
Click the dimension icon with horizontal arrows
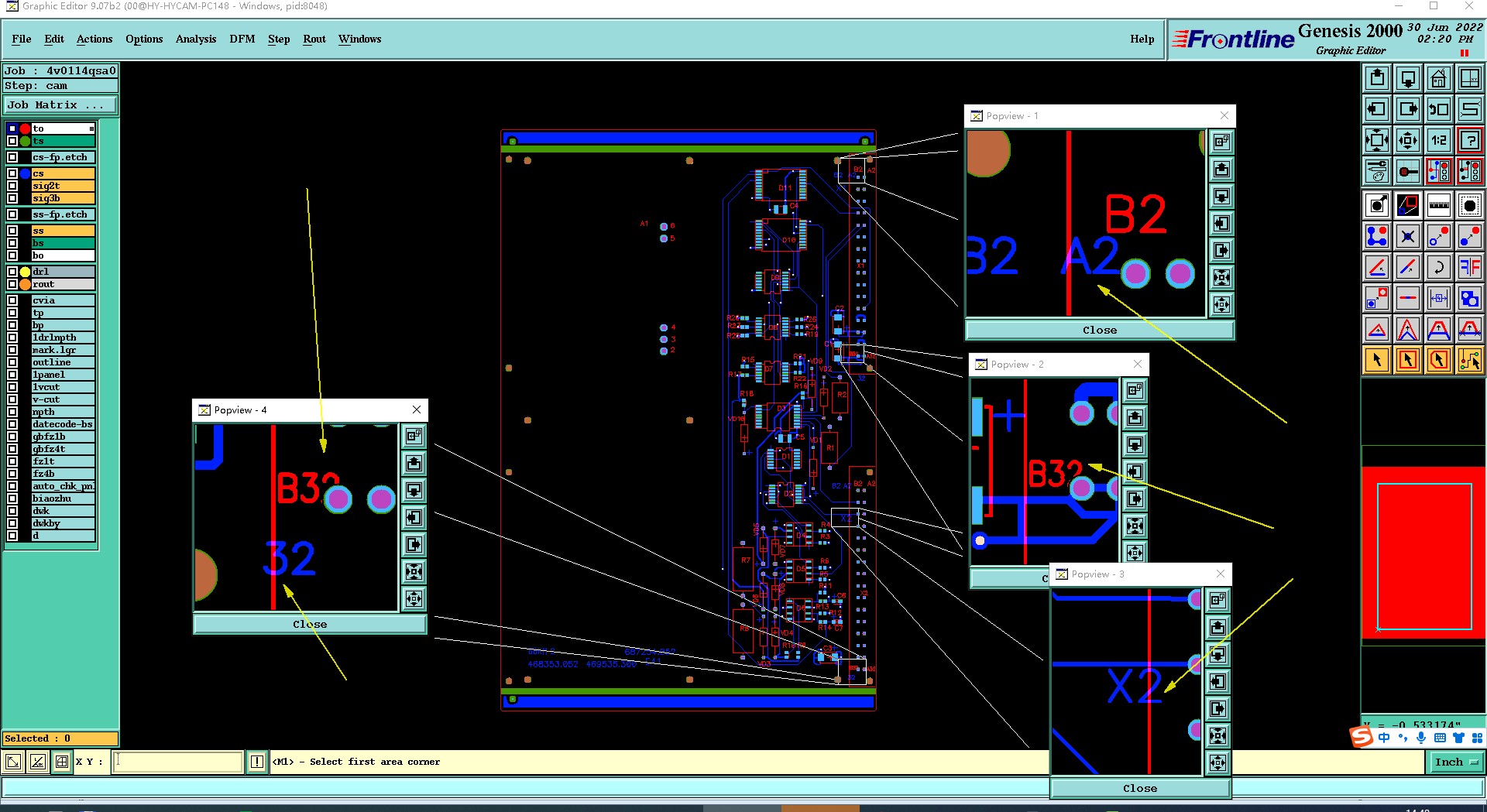pyautogui.click(x=1439, y=298)
